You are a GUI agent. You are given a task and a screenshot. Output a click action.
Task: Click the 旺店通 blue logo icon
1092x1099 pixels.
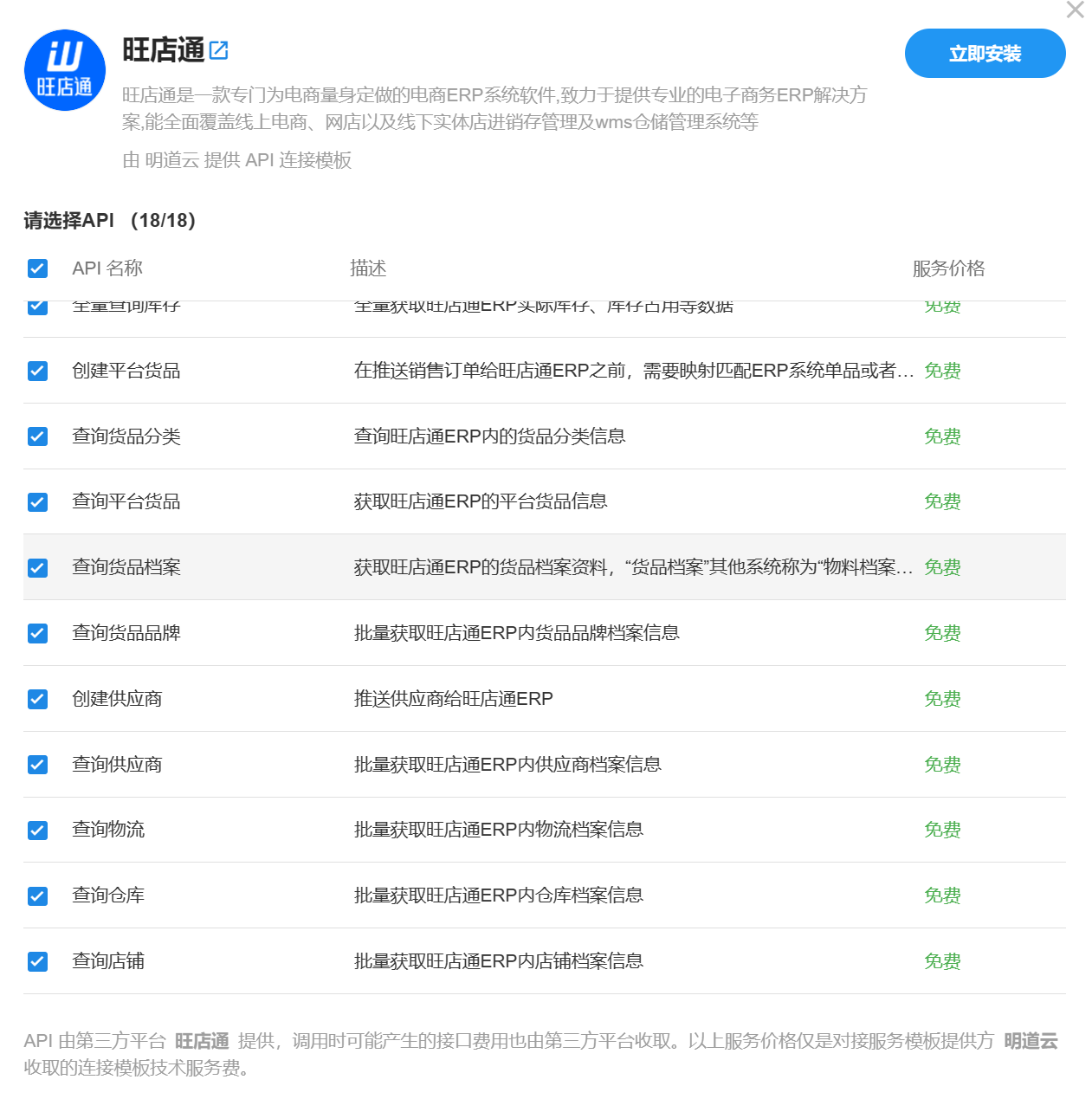[x=65, y=70]
